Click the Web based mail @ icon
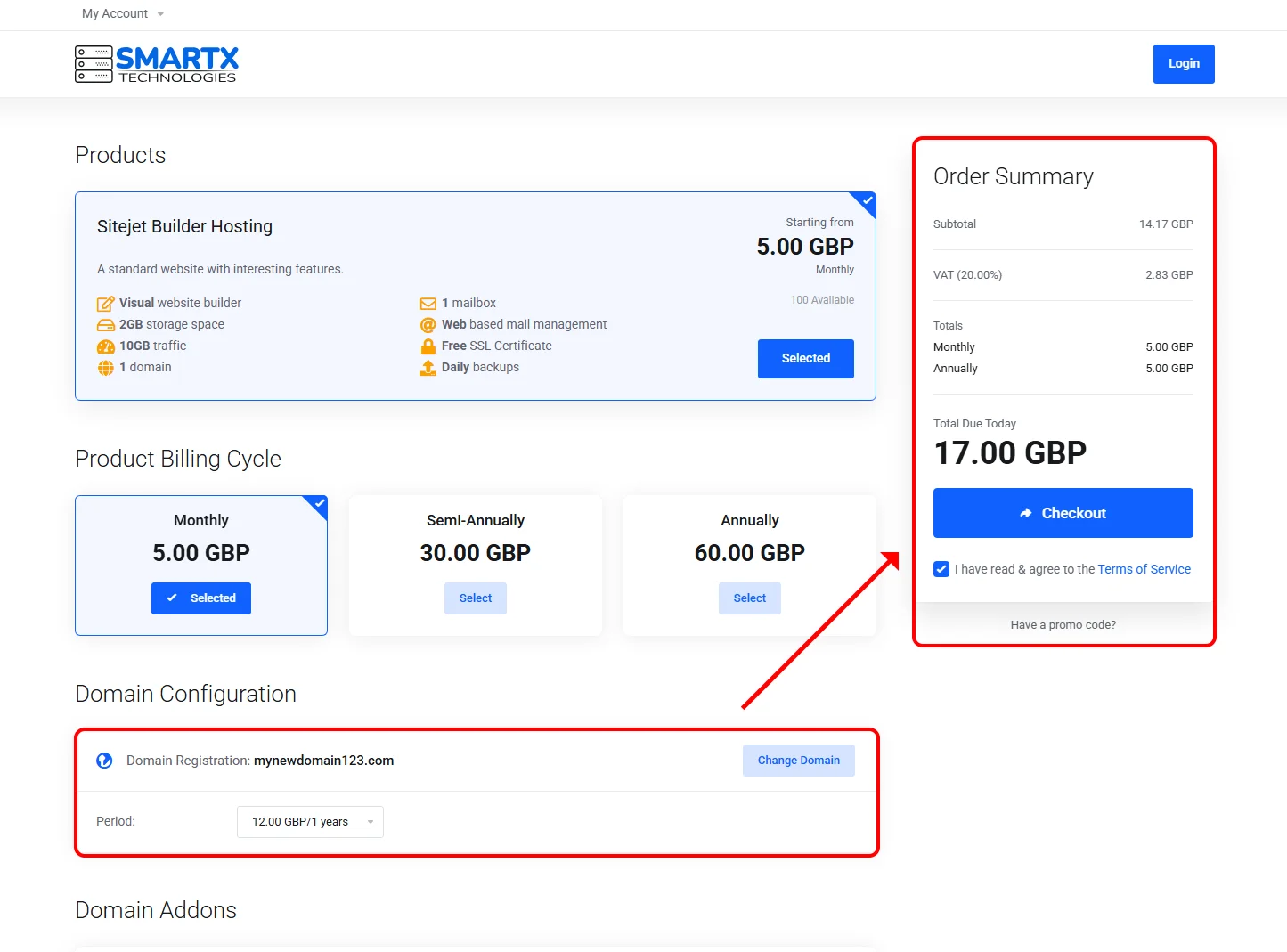This screenshot has width=1287, height=952. [428, 325]
